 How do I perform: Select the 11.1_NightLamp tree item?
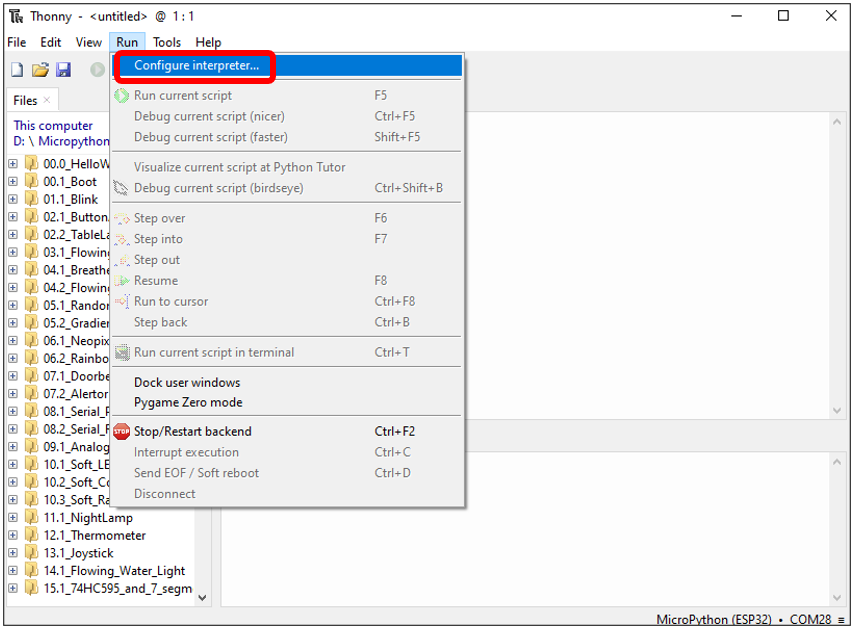tap(88, 517)
